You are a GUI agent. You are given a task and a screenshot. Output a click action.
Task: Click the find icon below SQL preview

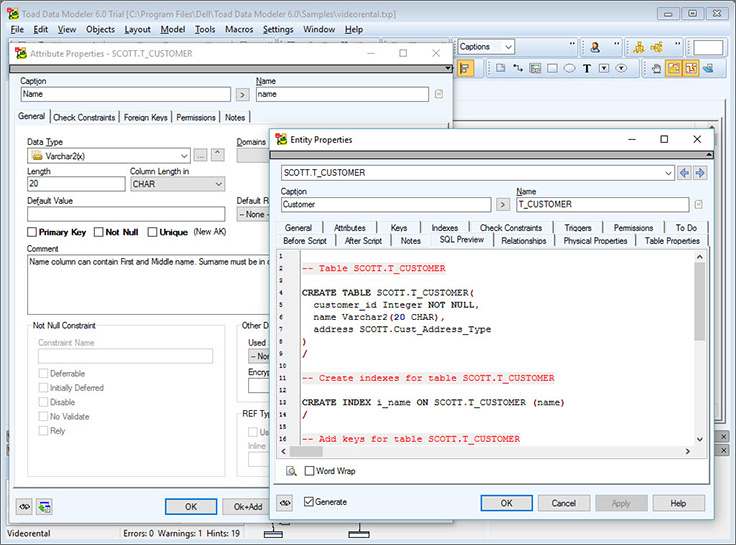coord(291,471)
